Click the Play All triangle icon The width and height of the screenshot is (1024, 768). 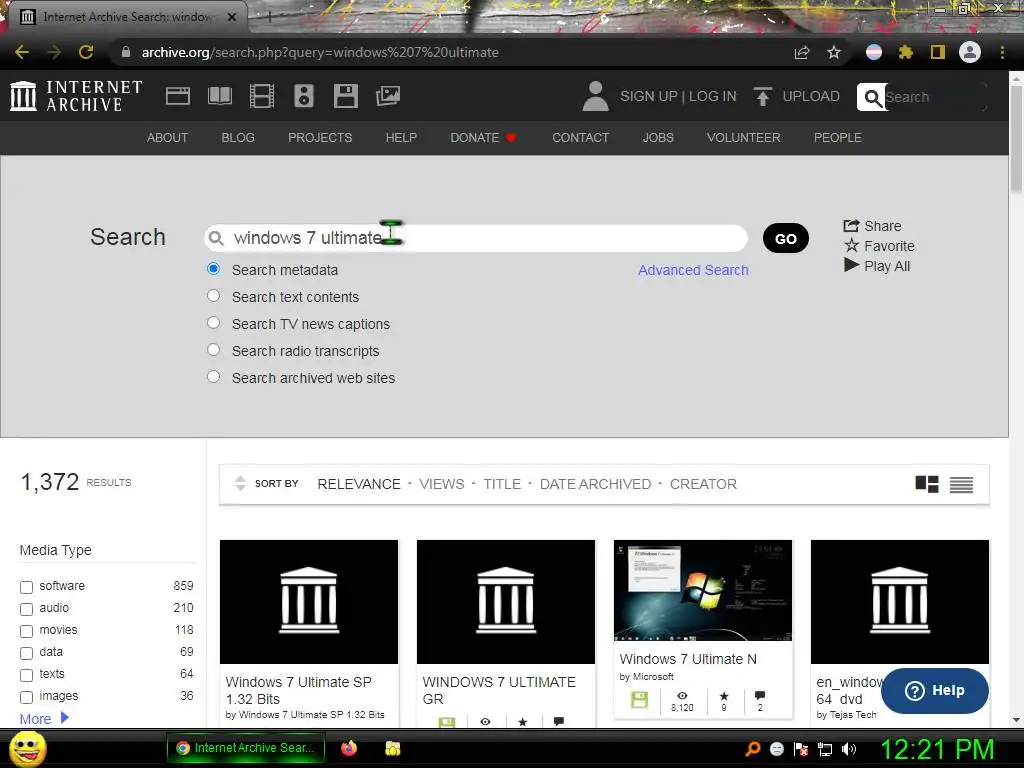[x=851, y=265]
